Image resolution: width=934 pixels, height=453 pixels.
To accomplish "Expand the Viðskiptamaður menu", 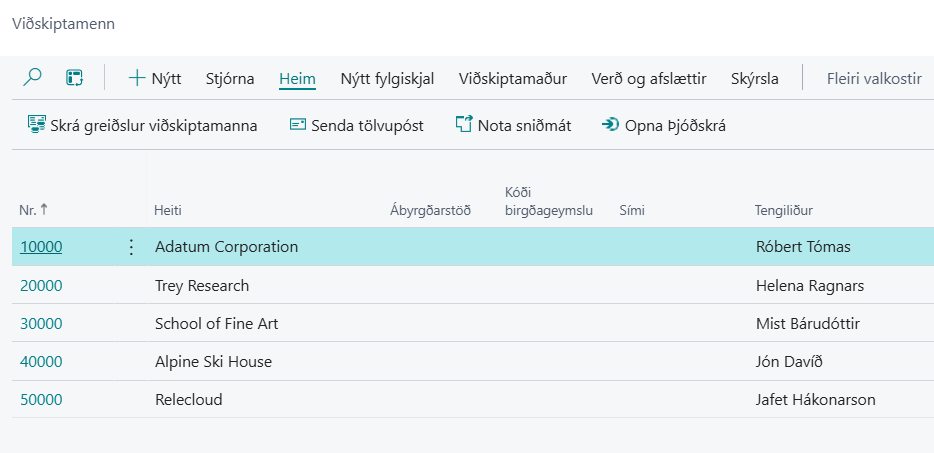I will (x=512, y=78).
